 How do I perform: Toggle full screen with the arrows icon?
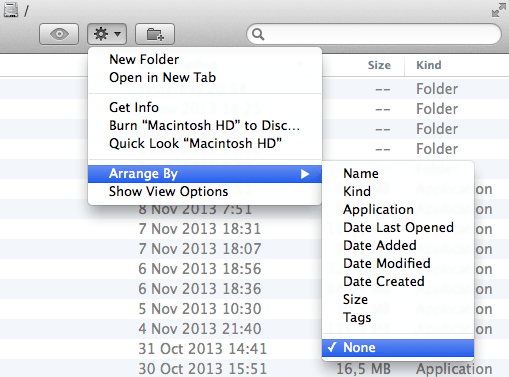[x=499, y=10]
